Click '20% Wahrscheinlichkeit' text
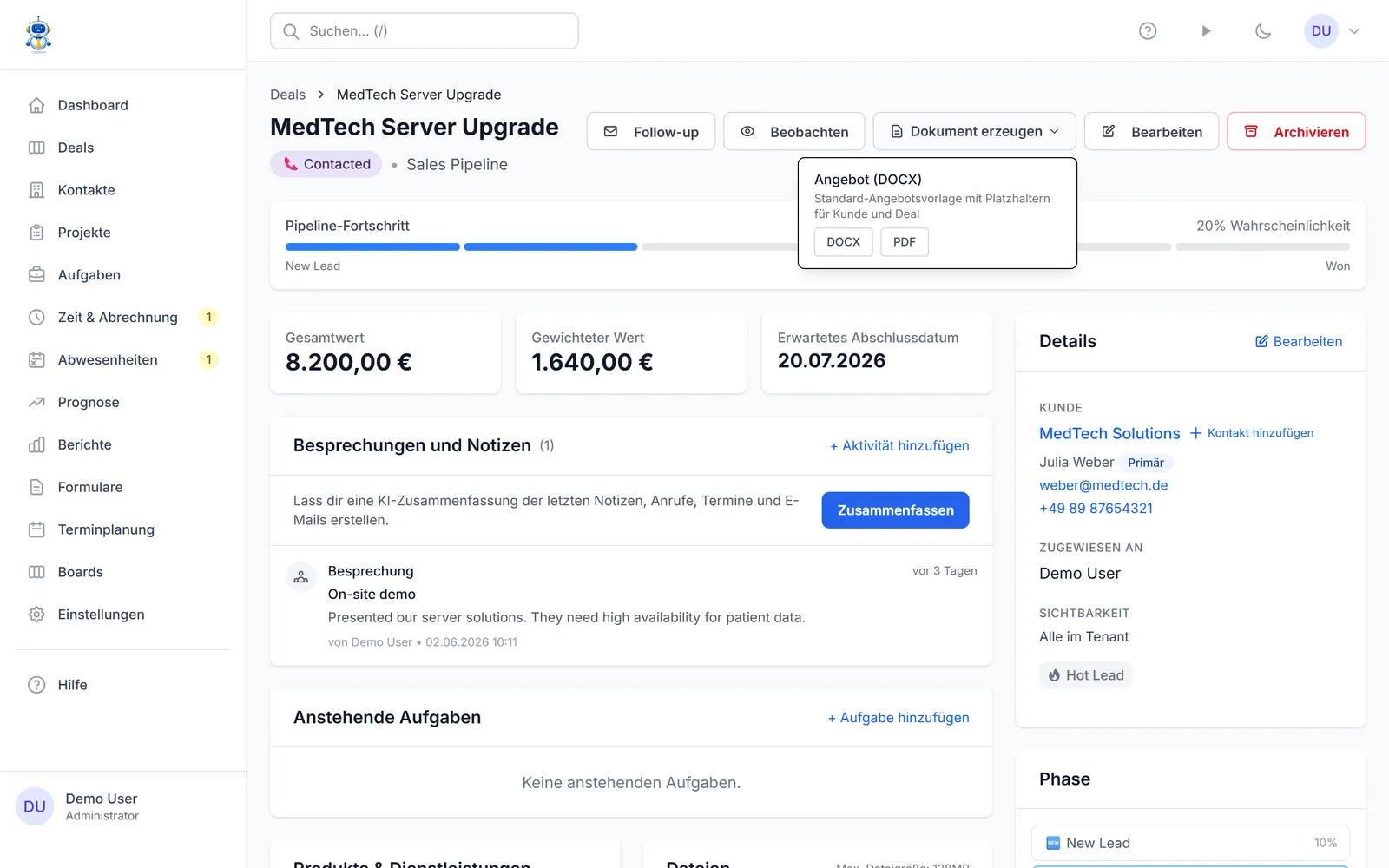The image size is (1389, 868). click(1273, 226)
